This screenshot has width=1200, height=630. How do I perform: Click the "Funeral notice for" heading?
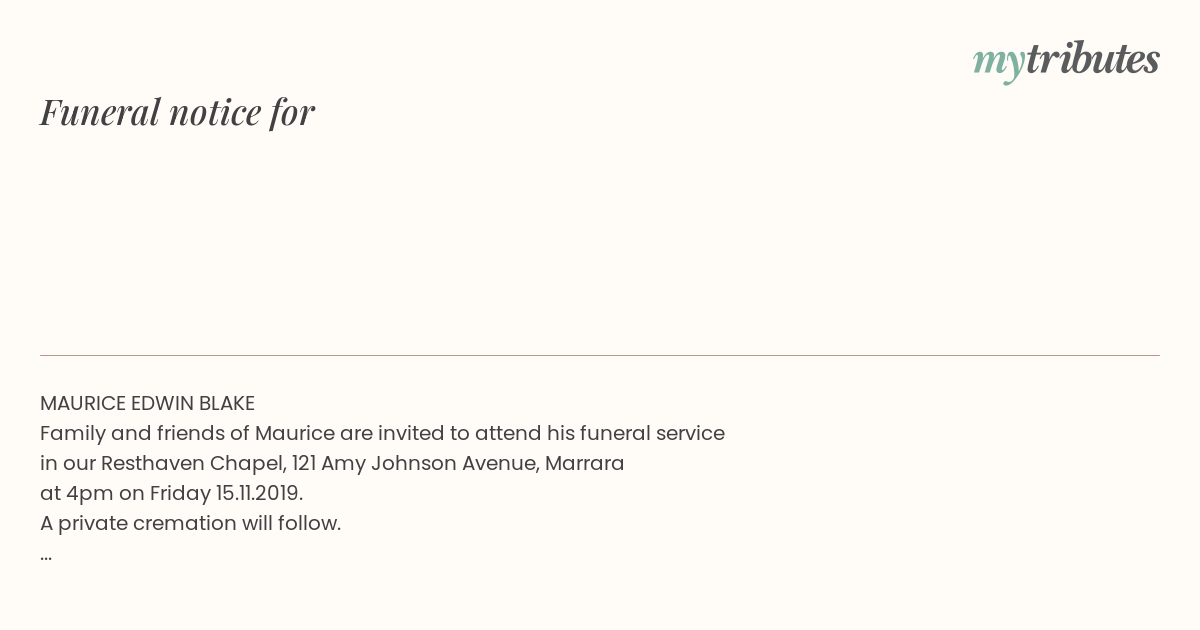[x=177, y=112]
